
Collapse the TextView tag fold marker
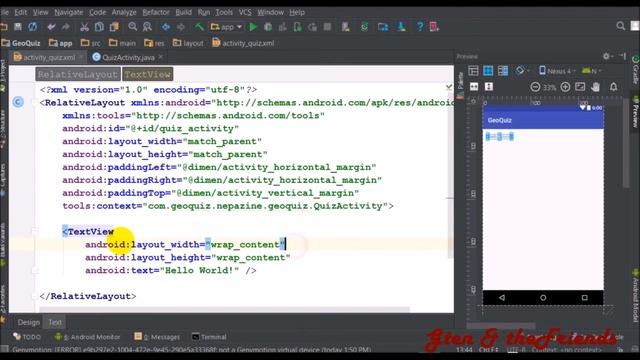tap(35, 231)
